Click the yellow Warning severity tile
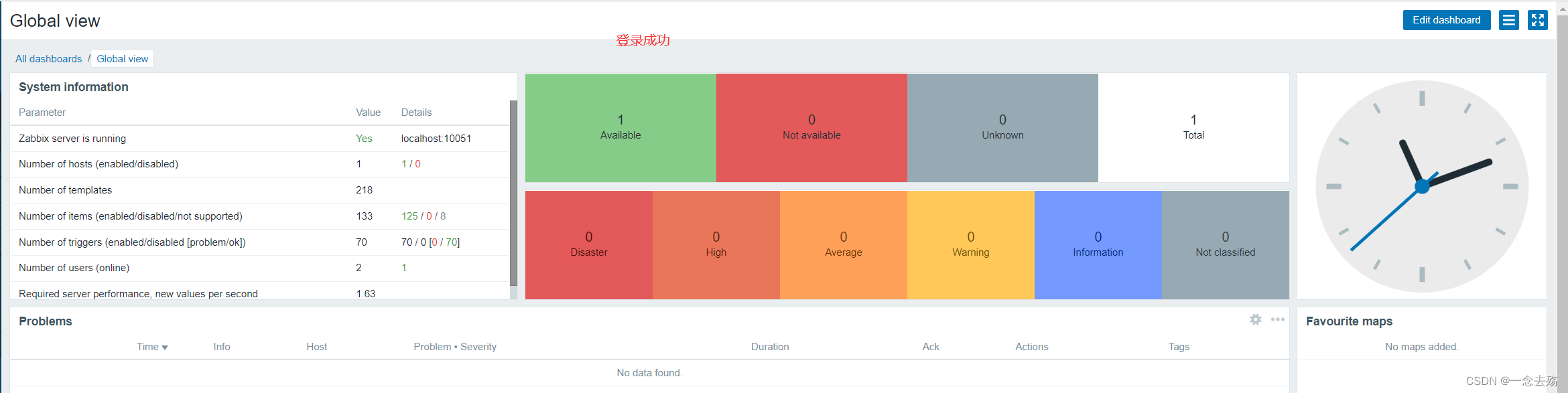The height and width of the screenshot is (393, 1568). [970, 244]
